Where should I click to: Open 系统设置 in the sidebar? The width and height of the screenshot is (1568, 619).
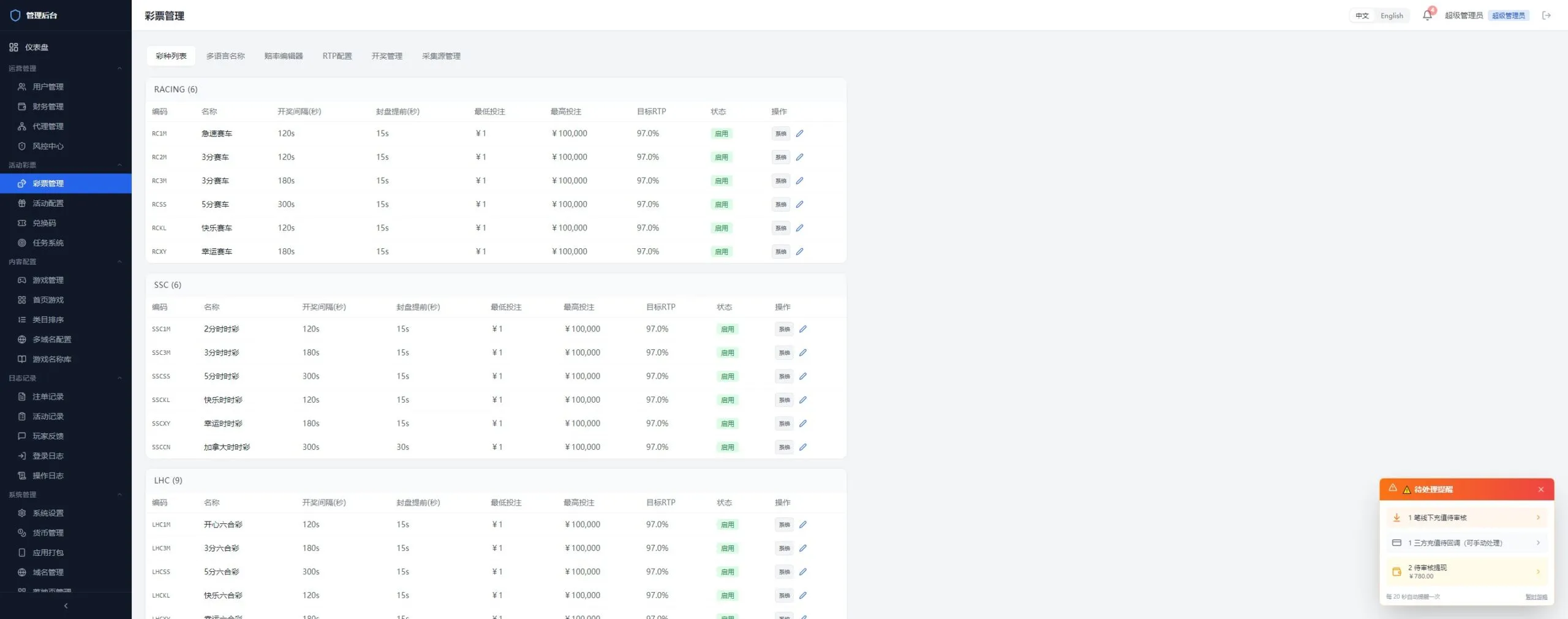(66, 513)
